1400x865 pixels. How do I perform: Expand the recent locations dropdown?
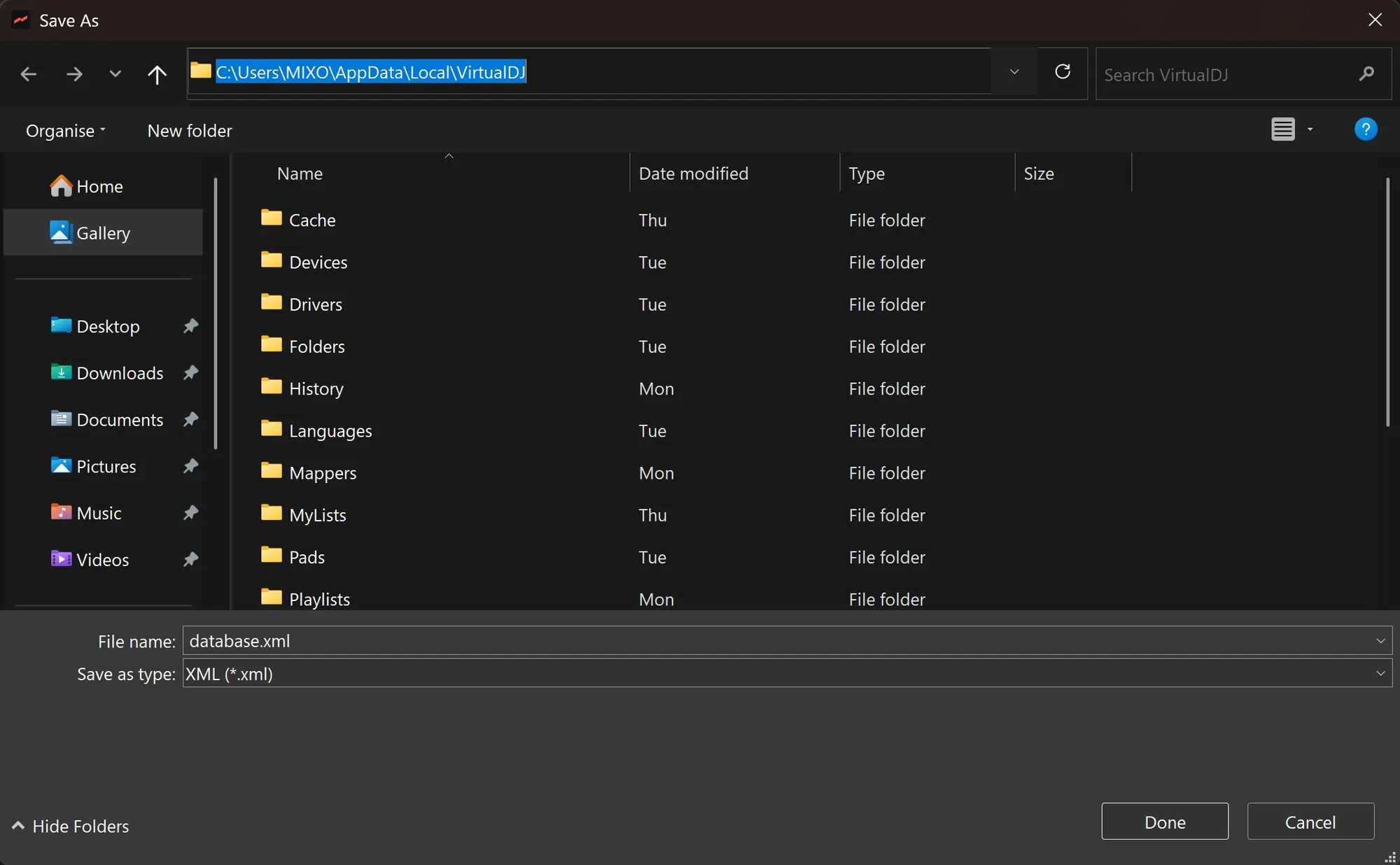(x=115, y=73)
